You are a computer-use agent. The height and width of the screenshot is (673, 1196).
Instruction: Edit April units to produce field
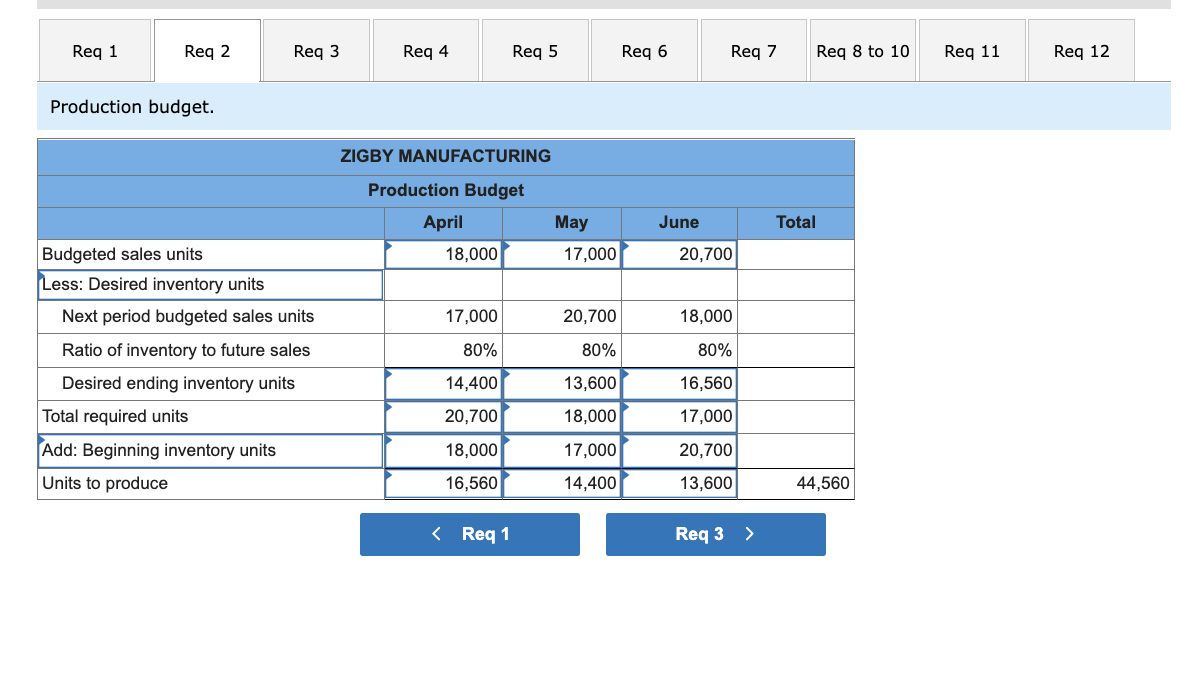(443, 483)
